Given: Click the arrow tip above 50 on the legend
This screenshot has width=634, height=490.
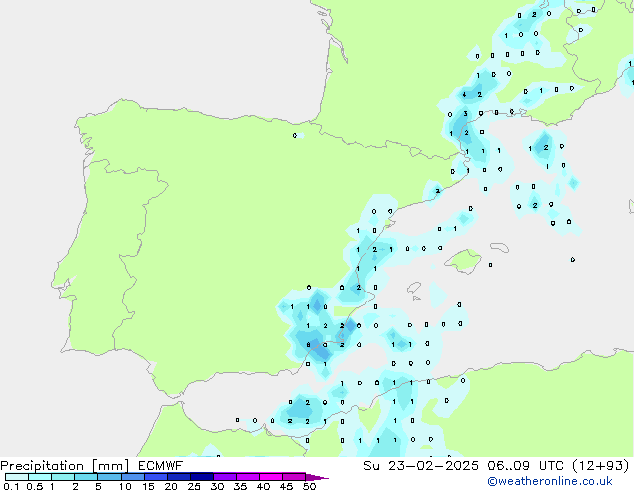Looking at the screenshot, I should 317,477.
